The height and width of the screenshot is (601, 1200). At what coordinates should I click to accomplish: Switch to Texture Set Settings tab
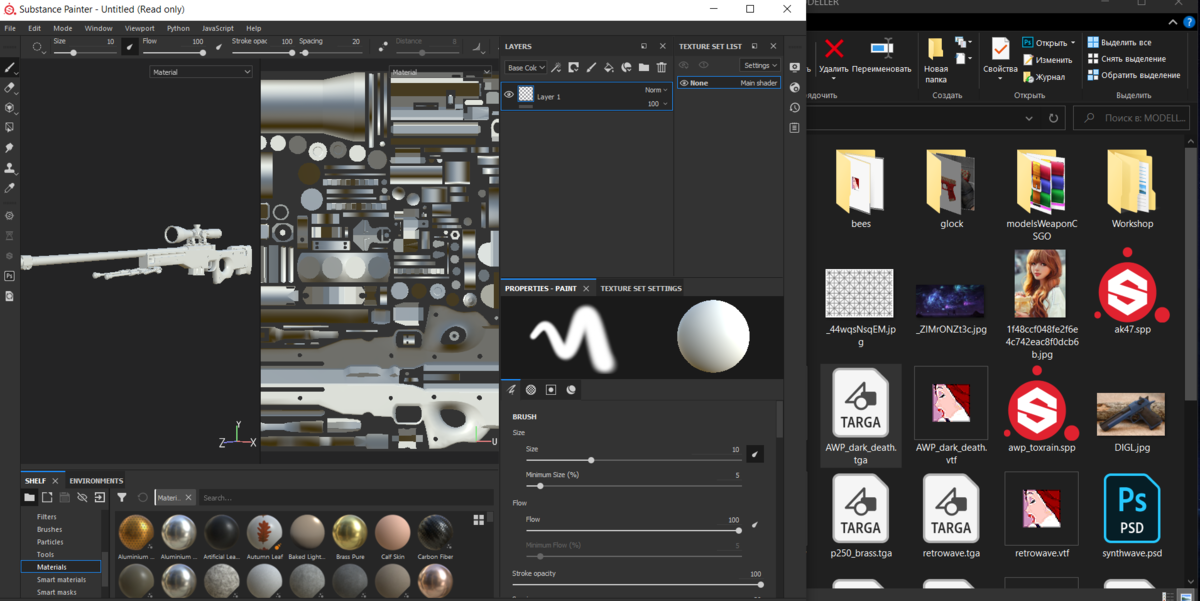click(x=640, y=288)
